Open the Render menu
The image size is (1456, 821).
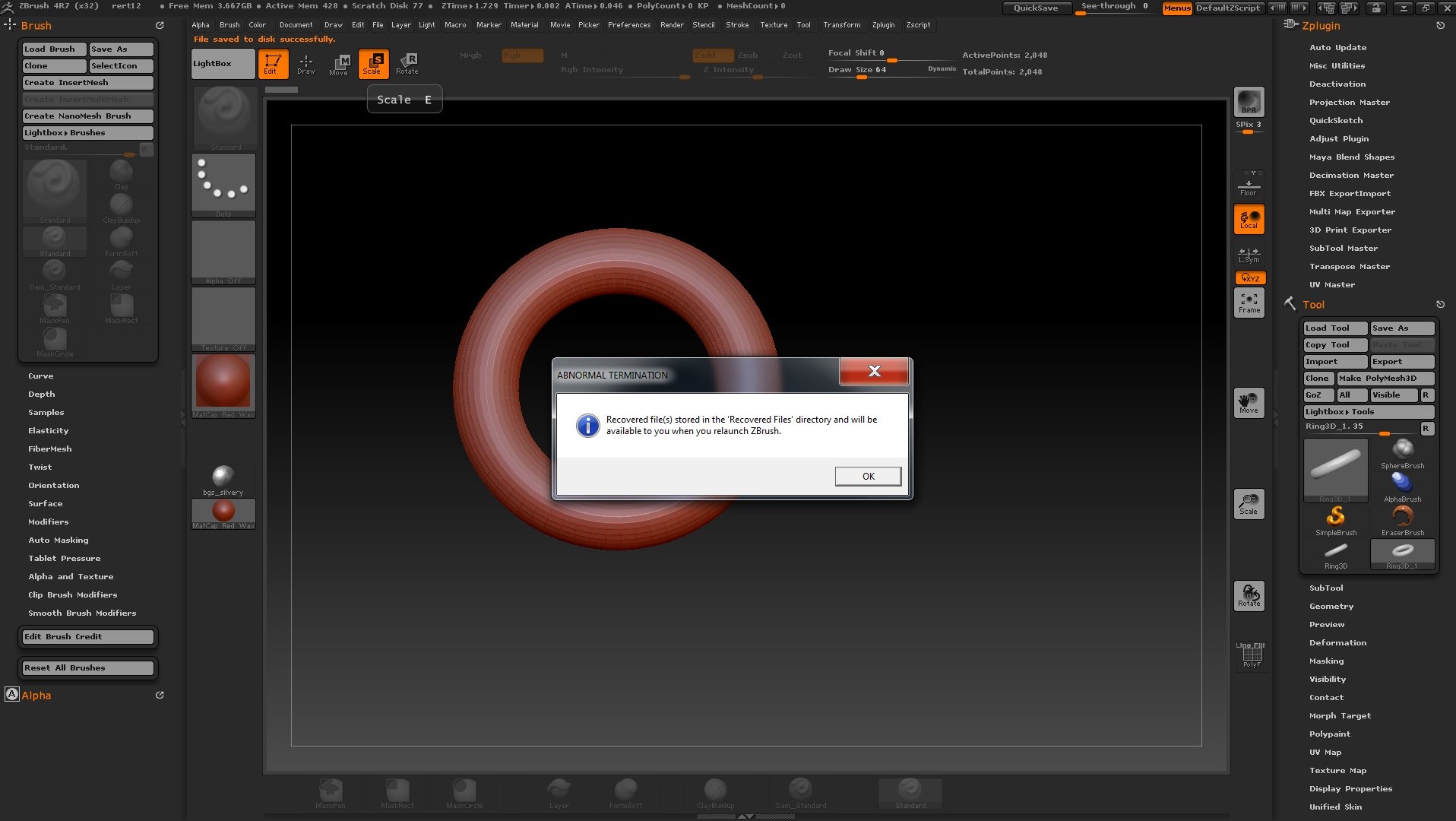point(672,25)
